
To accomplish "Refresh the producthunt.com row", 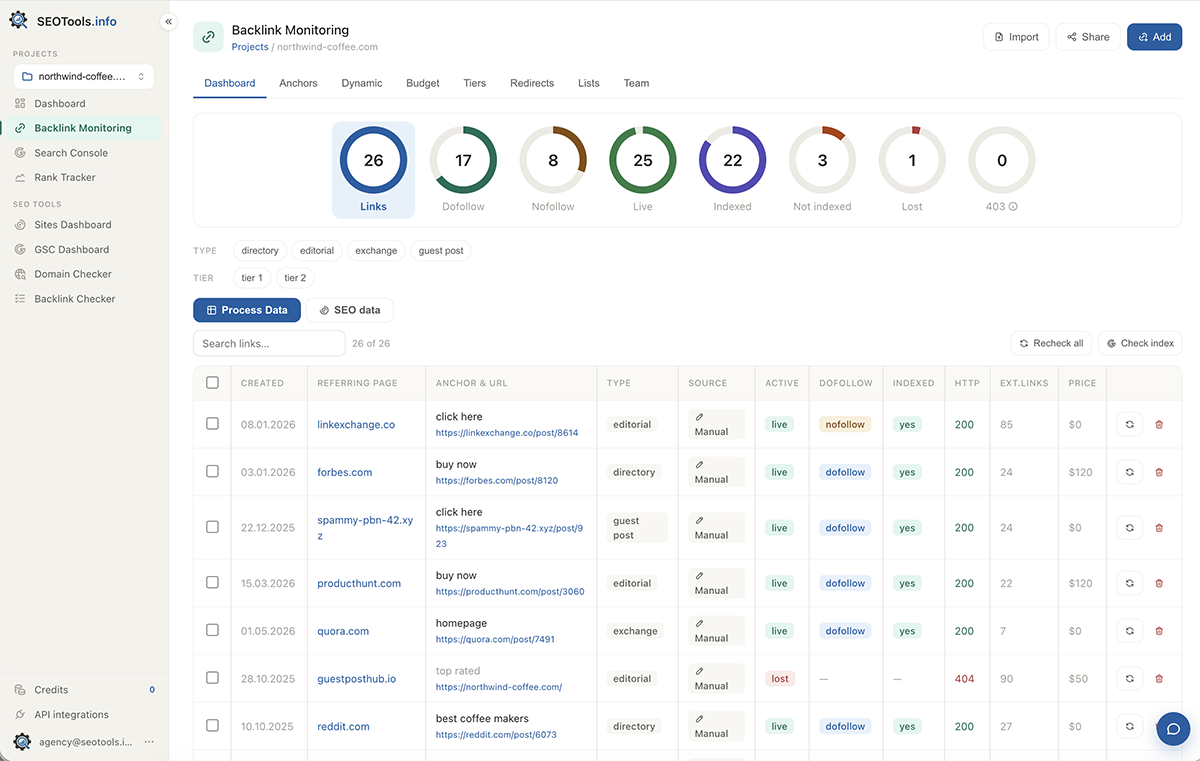I will [x=1129, y=583].
